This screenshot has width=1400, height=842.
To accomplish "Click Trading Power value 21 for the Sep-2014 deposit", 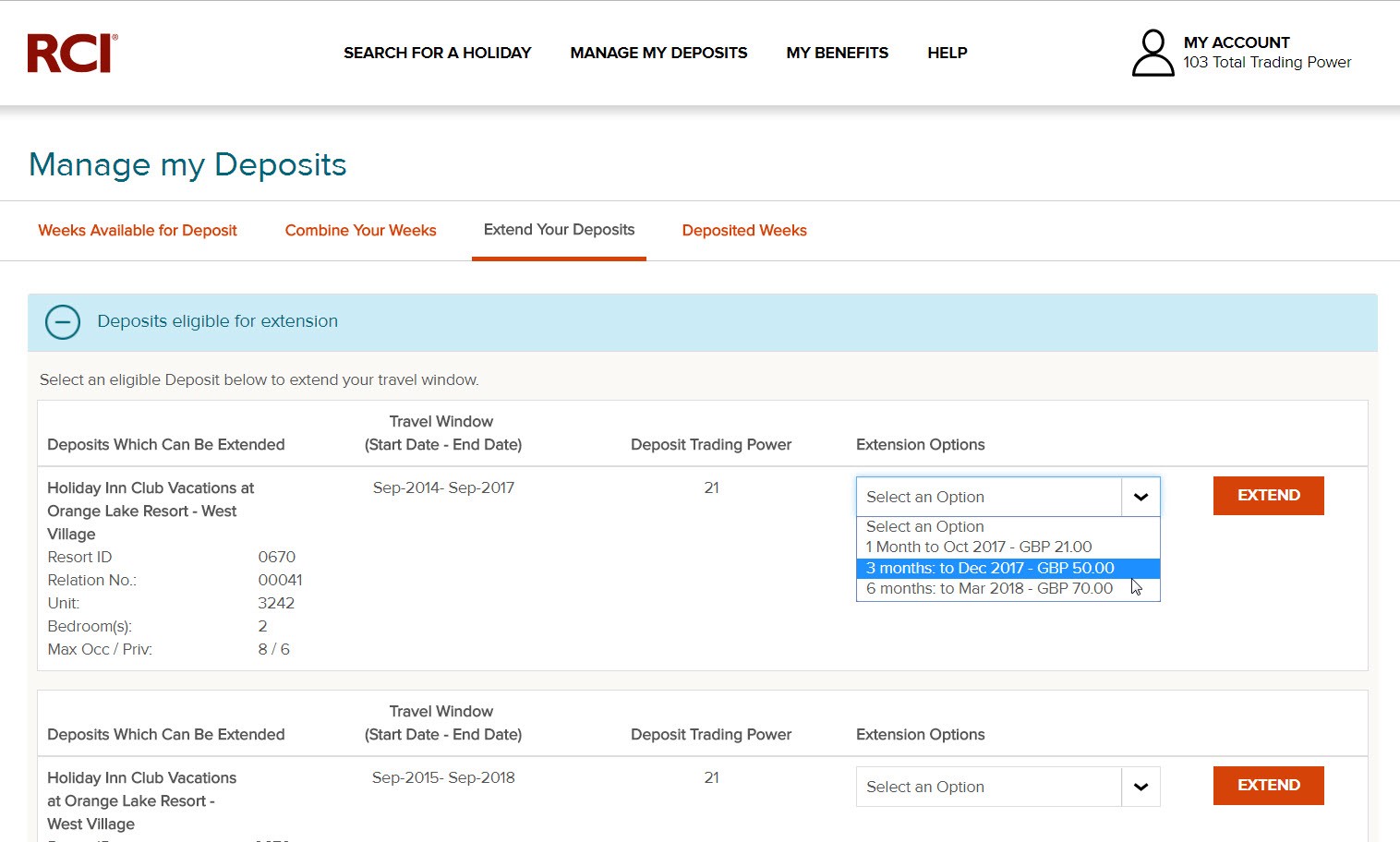I will [x=711, y=487].
